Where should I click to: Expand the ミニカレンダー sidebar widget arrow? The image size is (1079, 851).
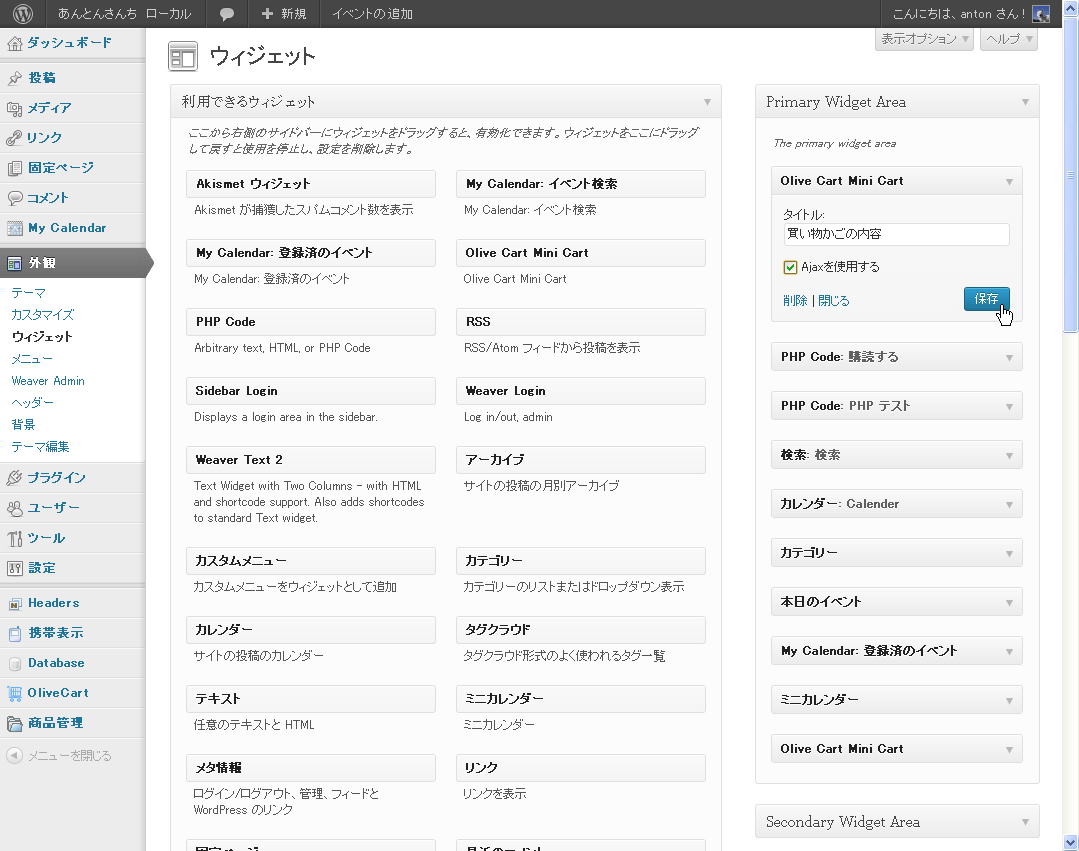(1009, 701)
